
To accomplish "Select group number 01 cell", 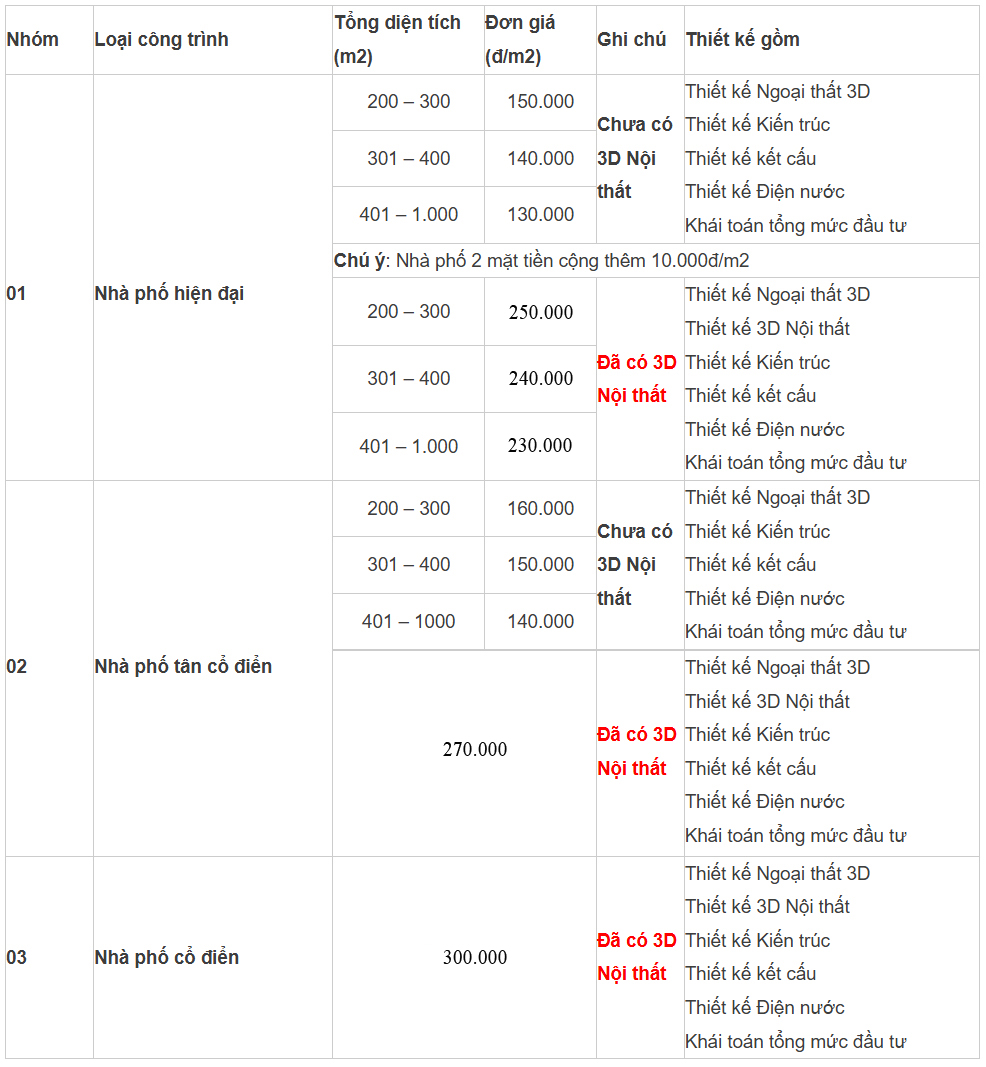I will point(17,294).
